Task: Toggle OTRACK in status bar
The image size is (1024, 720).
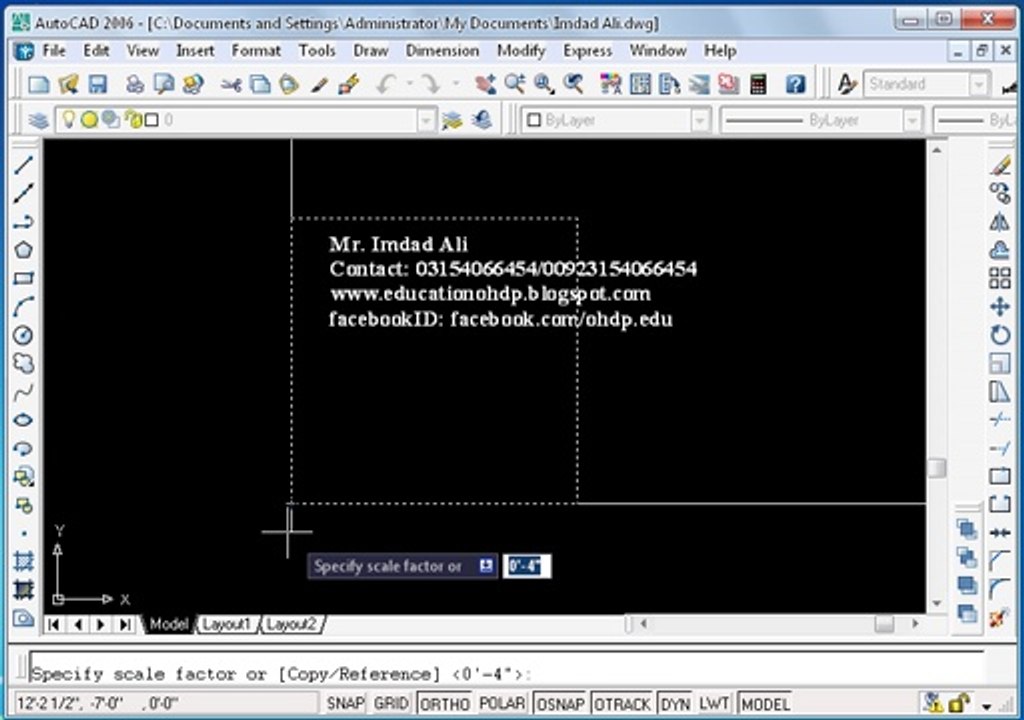Action: [622, 704]
